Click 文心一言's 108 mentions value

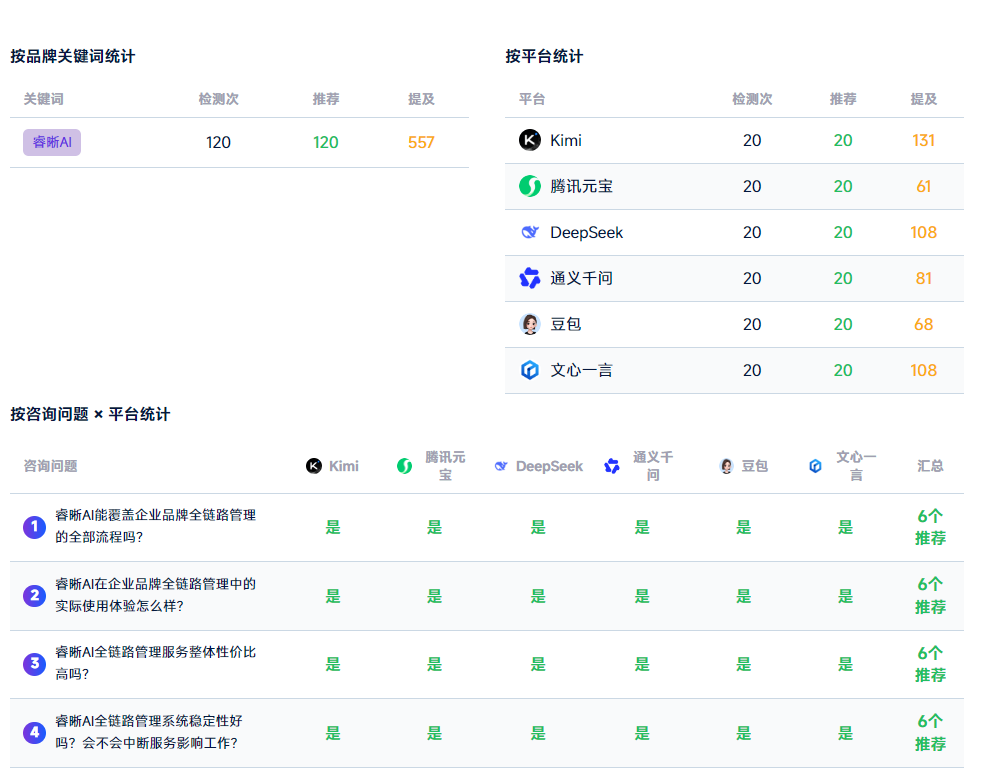point(923,370)
